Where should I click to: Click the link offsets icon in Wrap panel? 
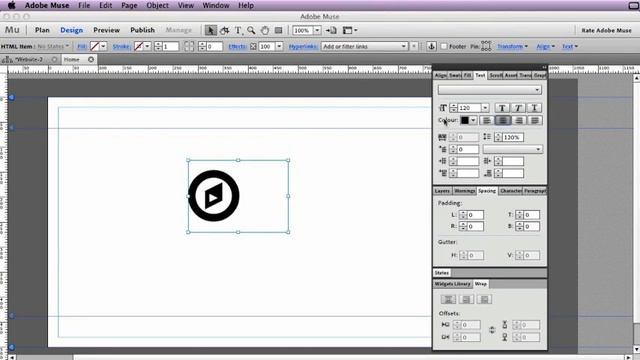click(492, 330)
